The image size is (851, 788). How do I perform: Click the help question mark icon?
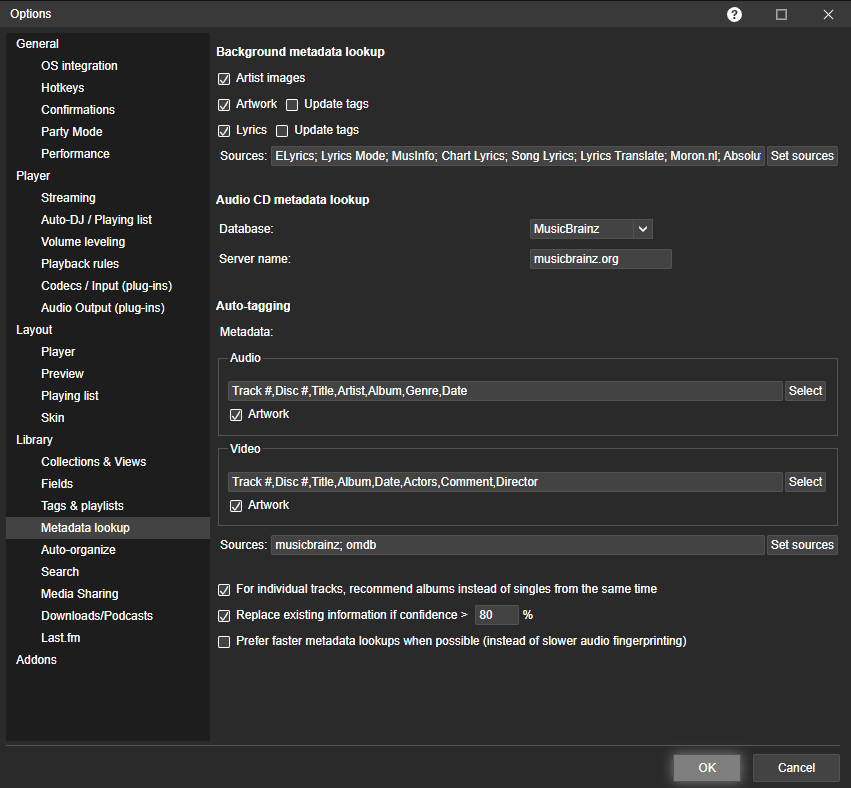(734, 14)
